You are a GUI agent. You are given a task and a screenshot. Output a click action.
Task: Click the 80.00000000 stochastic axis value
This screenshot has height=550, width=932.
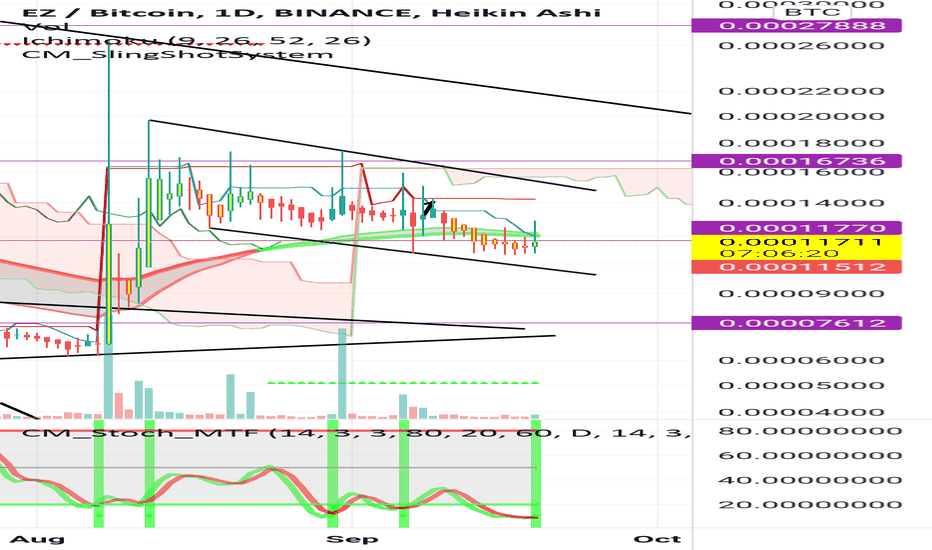click(x=810, y=430)
